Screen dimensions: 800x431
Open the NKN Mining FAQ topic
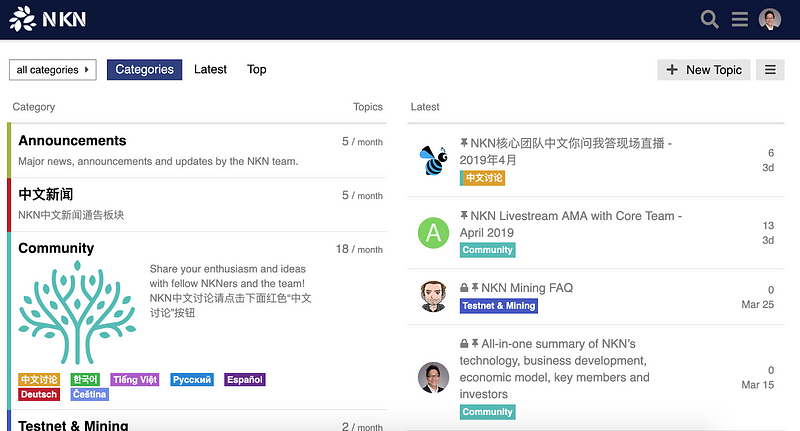click(x=527, y=288)
